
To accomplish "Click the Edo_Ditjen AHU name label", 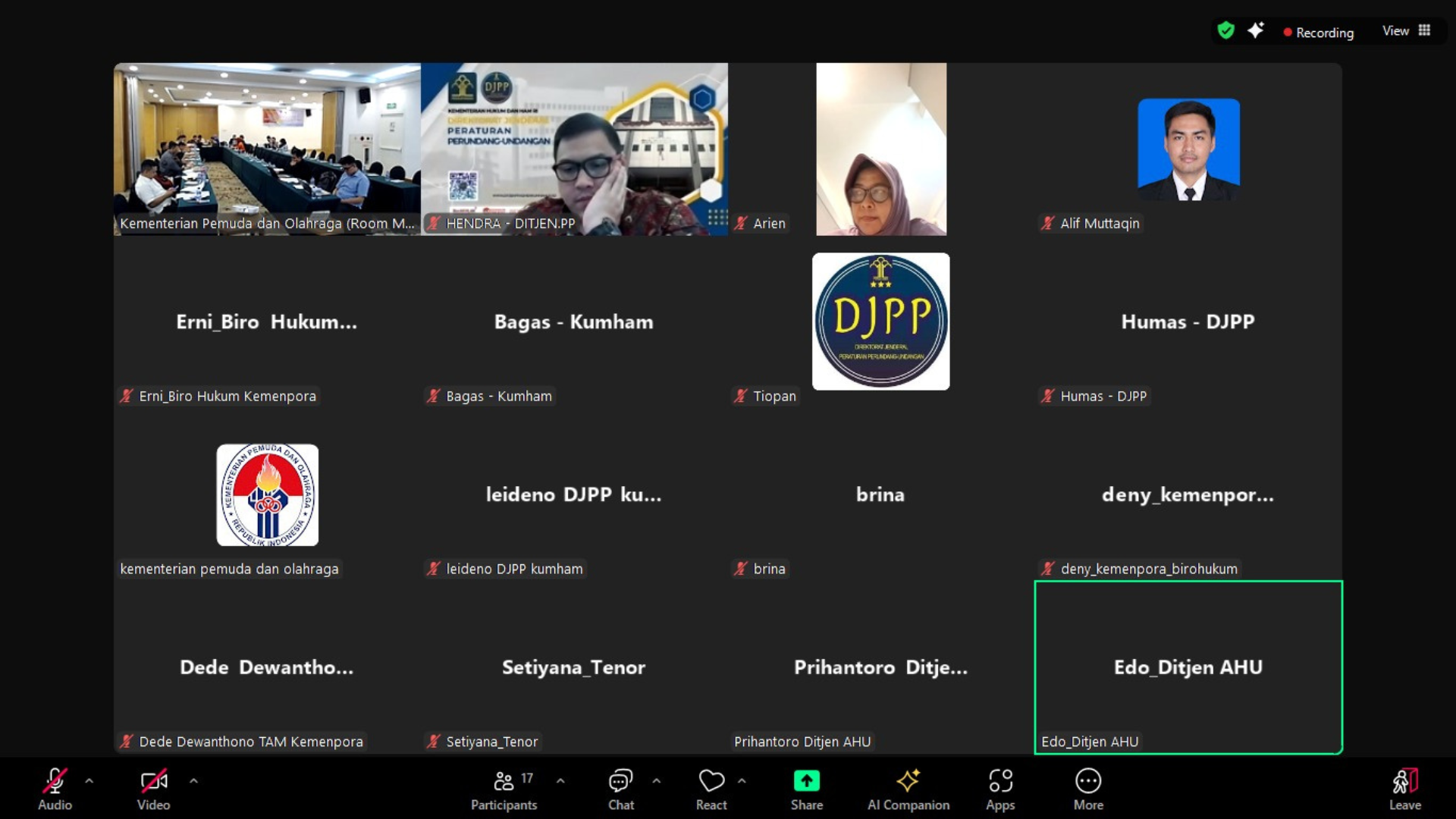I will [x=1090, y=742].
